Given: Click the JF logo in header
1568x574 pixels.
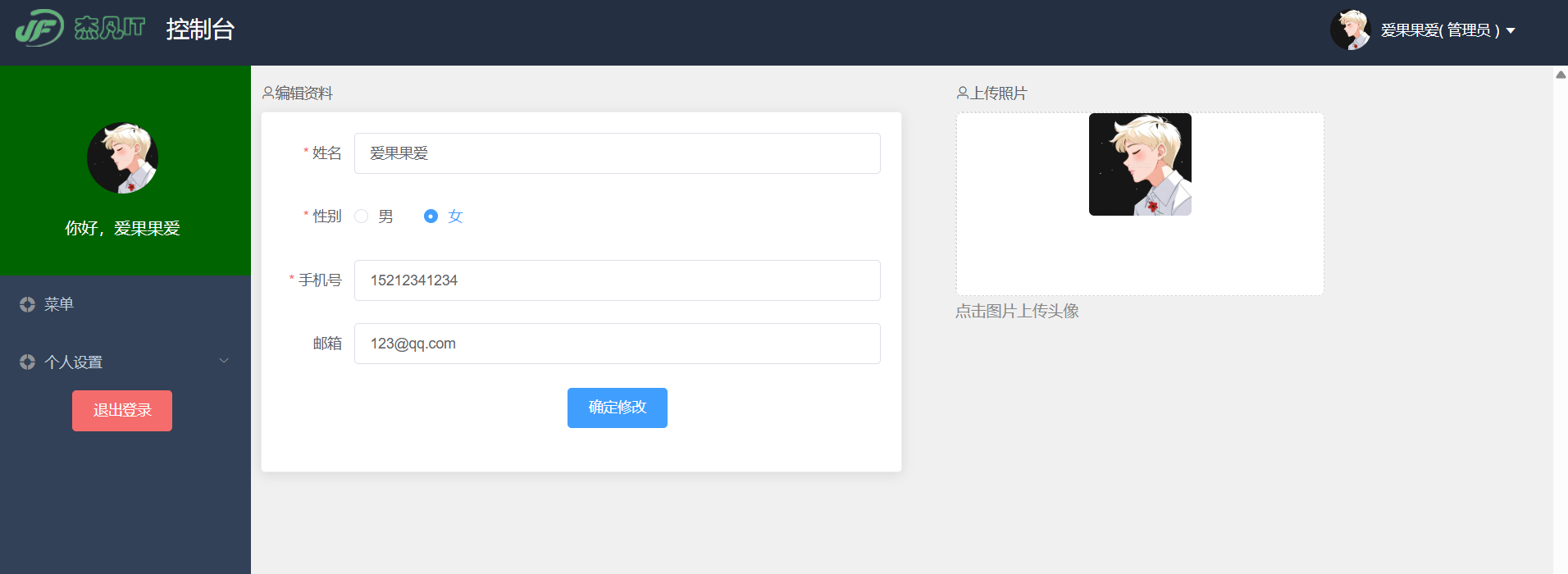Looking at the screenshot, I should pyautogui.click(x=39, y=28).
